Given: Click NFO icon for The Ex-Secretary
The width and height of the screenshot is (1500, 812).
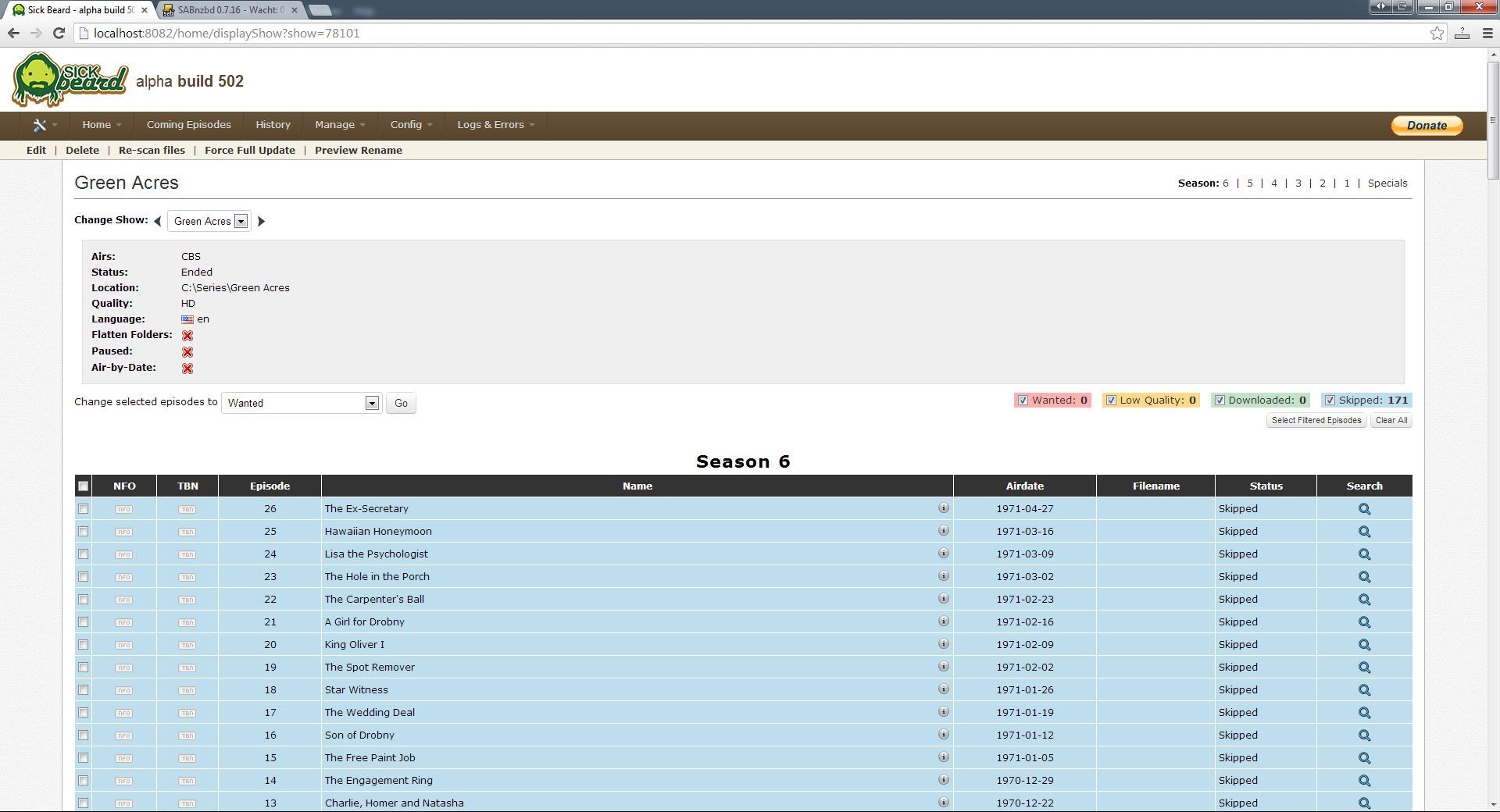Looking at the screenshot, I should pyautogui.click(x=123, y=509).
